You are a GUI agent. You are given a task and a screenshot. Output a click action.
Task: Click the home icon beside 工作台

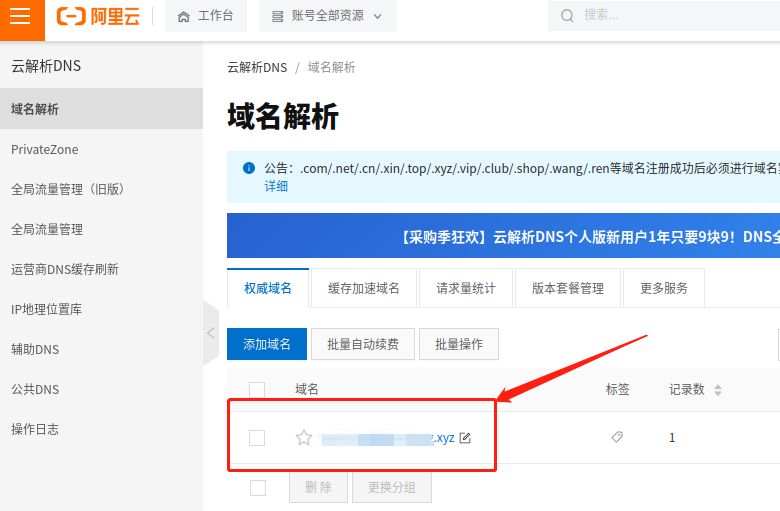(184, 16)
